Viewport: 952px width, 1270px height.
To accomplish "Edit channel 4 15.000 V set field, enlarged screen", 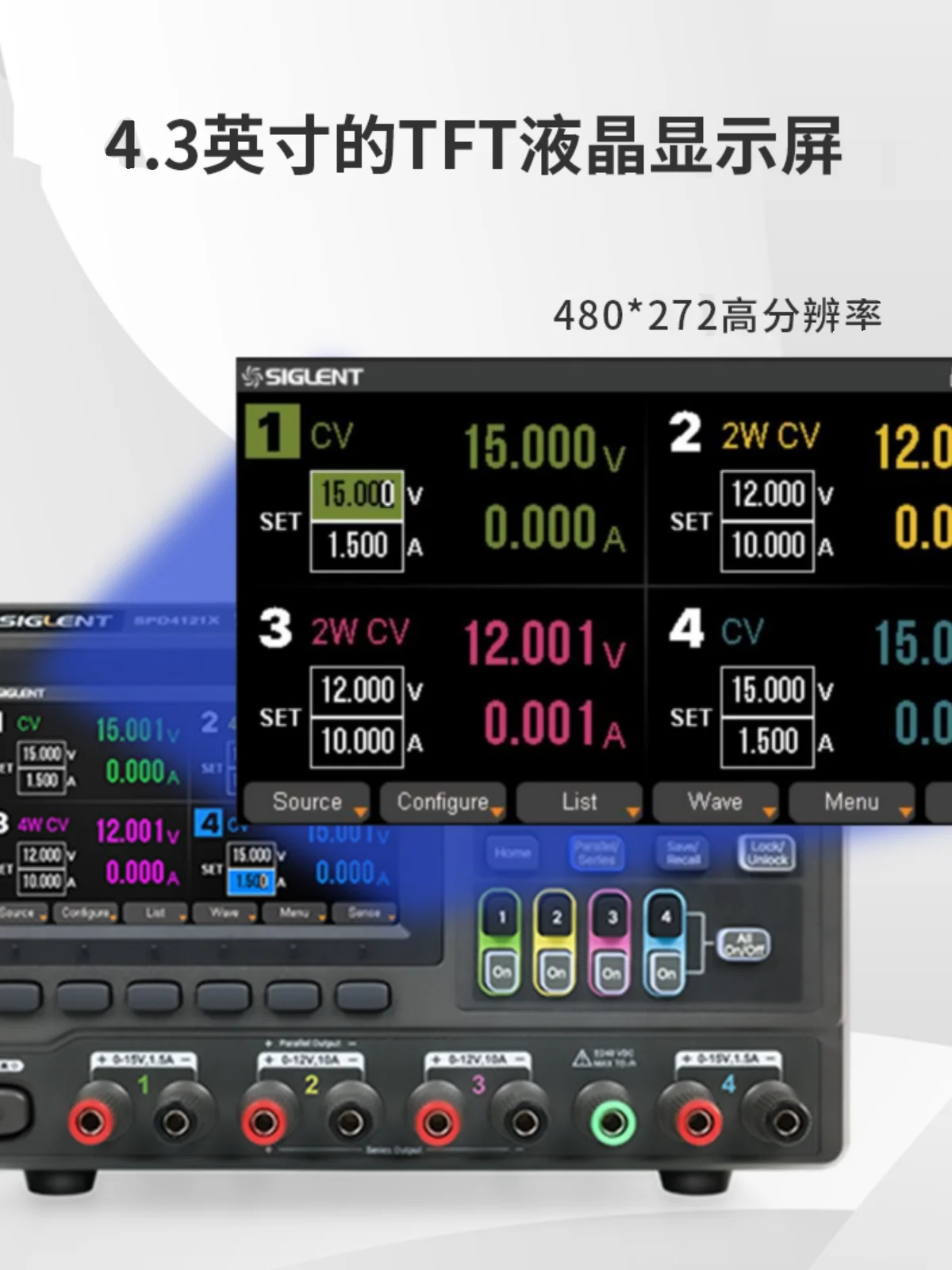I will point(767,691).
